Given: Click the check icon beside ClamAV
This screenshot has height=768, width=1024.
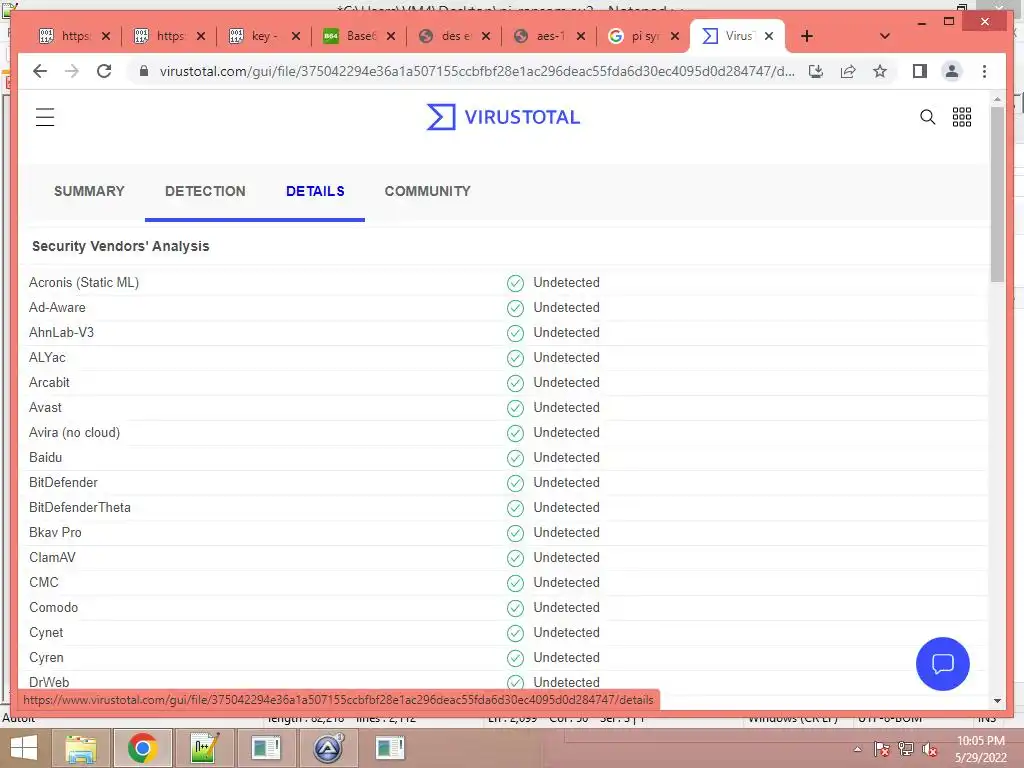Looking at the screenshot, I should (x=515, y=558).
